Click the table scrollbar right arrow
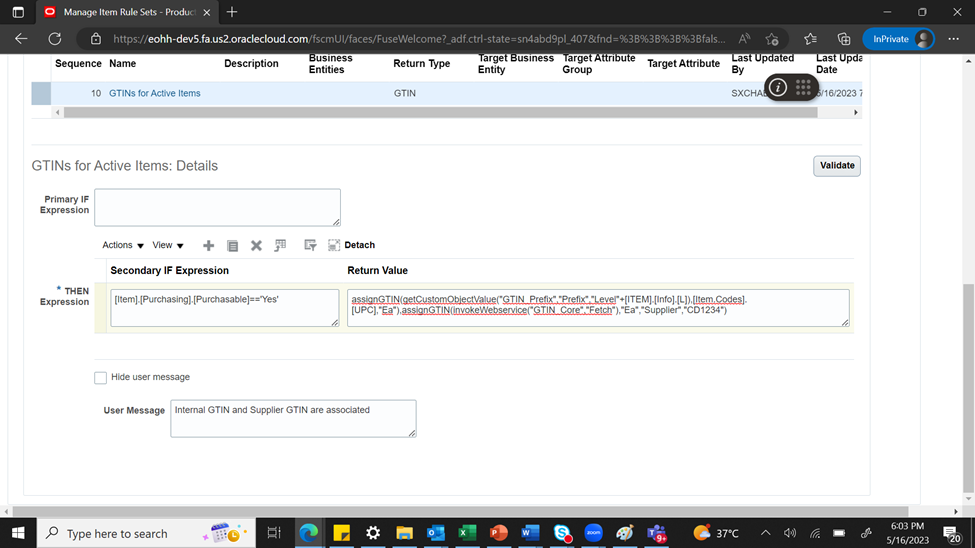Viewport: 975px width, 548px height. [x=856, y=113]
